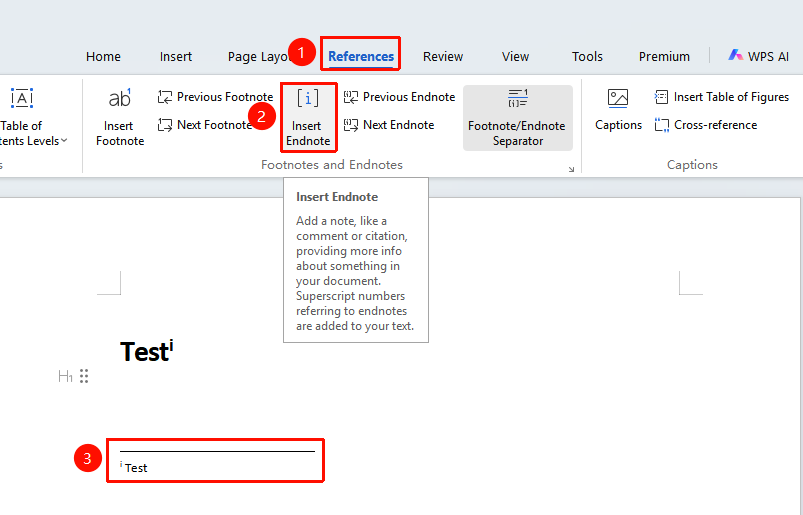
Task: Click the endnote text at page bottom
Action: click(x=134, y=468)
